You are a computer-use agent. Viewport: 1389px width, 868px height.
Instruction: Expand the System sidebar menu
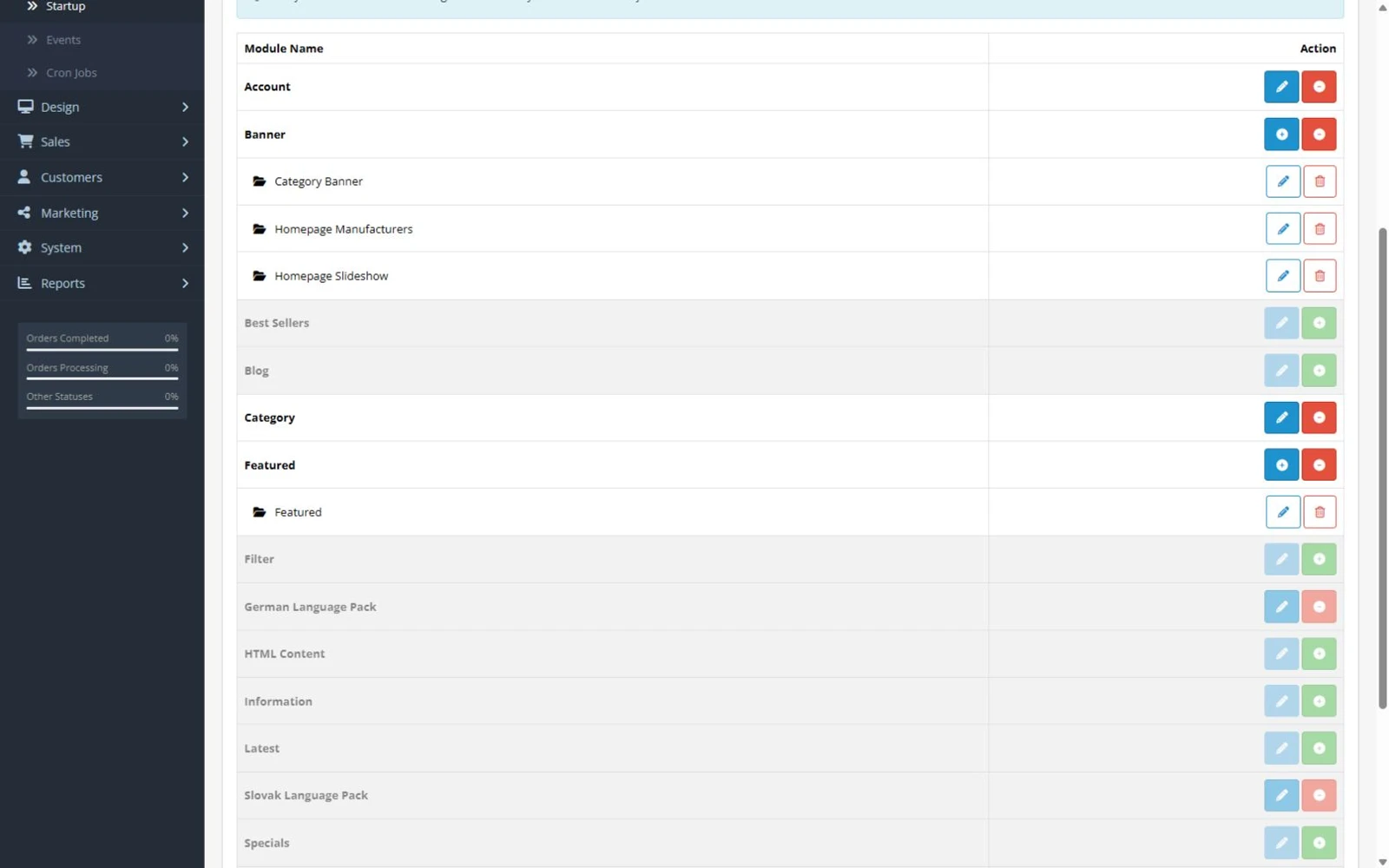[102, 247]
